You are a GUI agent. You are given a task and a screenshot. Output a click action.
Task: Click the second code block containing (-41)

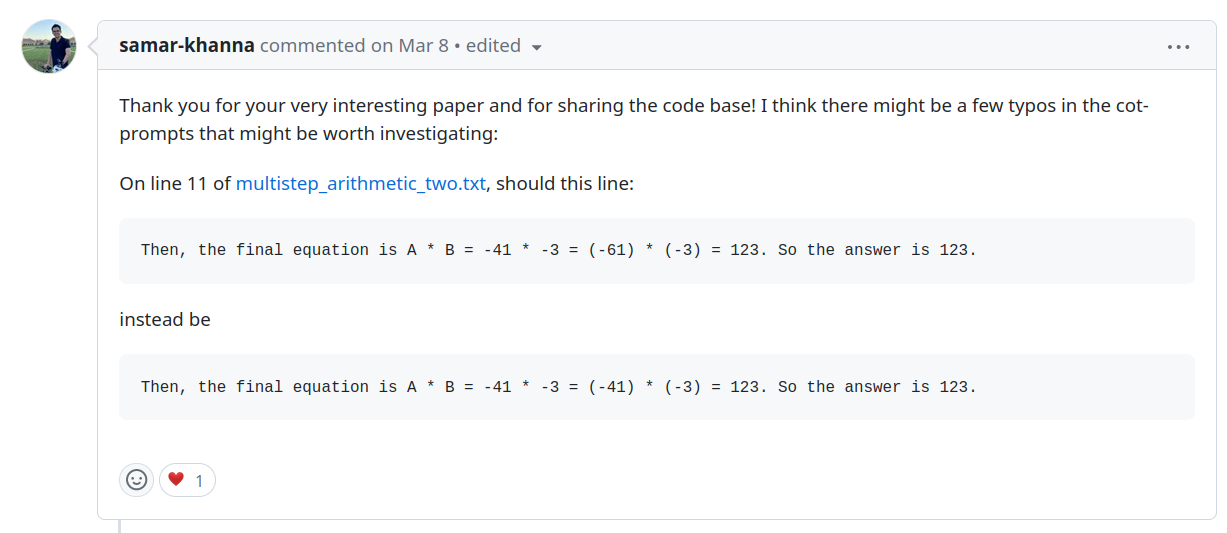point(656,387)
